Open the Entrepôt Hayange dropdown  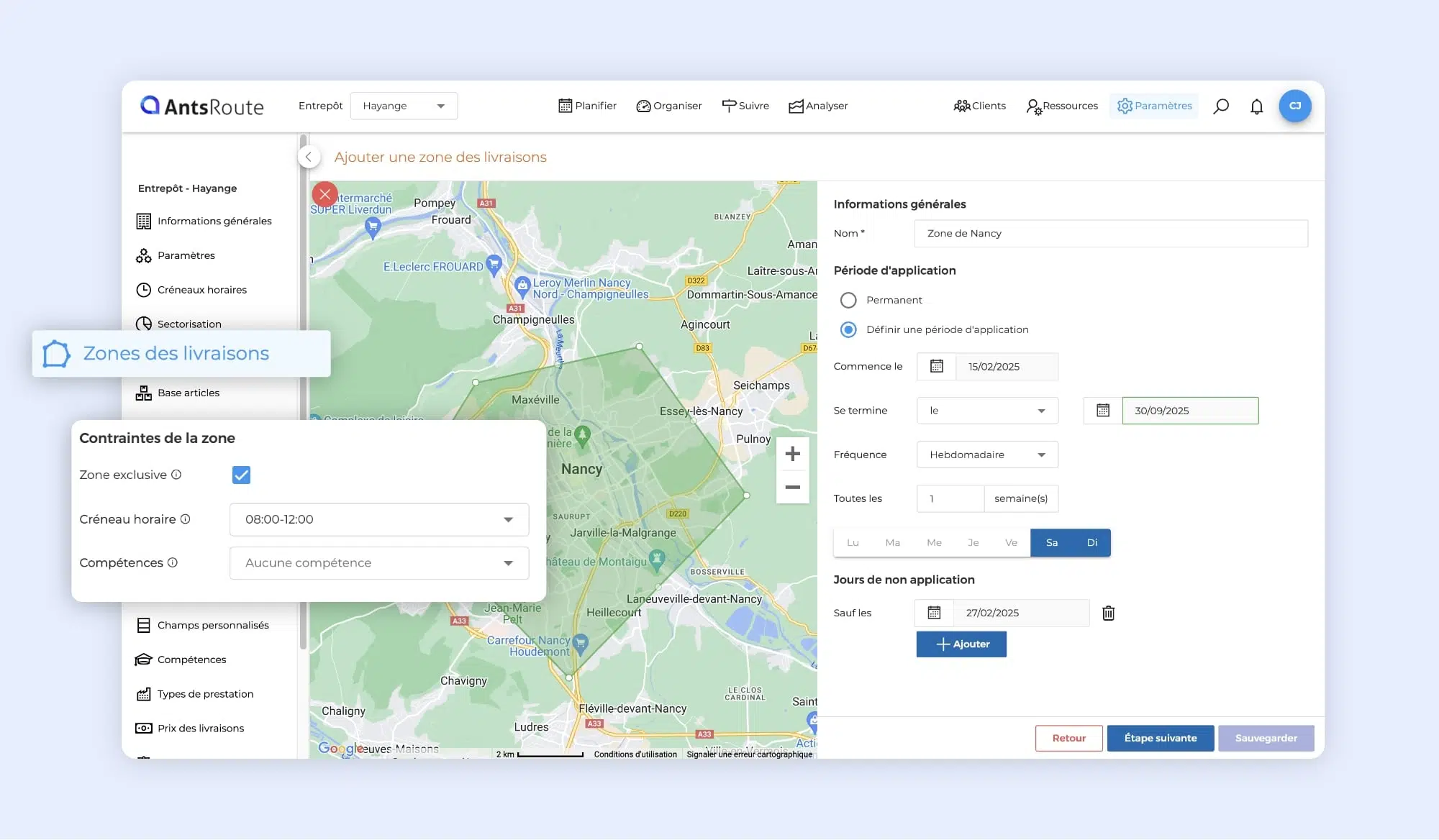(403, 106)
